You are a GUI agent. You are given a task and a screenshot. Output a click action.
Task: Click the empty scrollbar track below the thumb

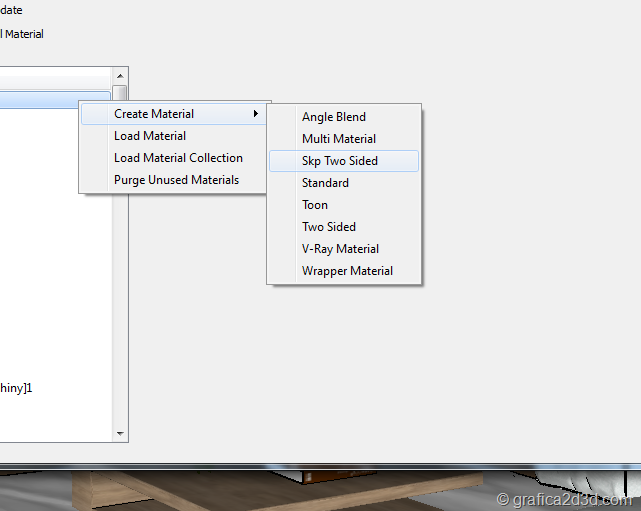(x=120, y=300)
